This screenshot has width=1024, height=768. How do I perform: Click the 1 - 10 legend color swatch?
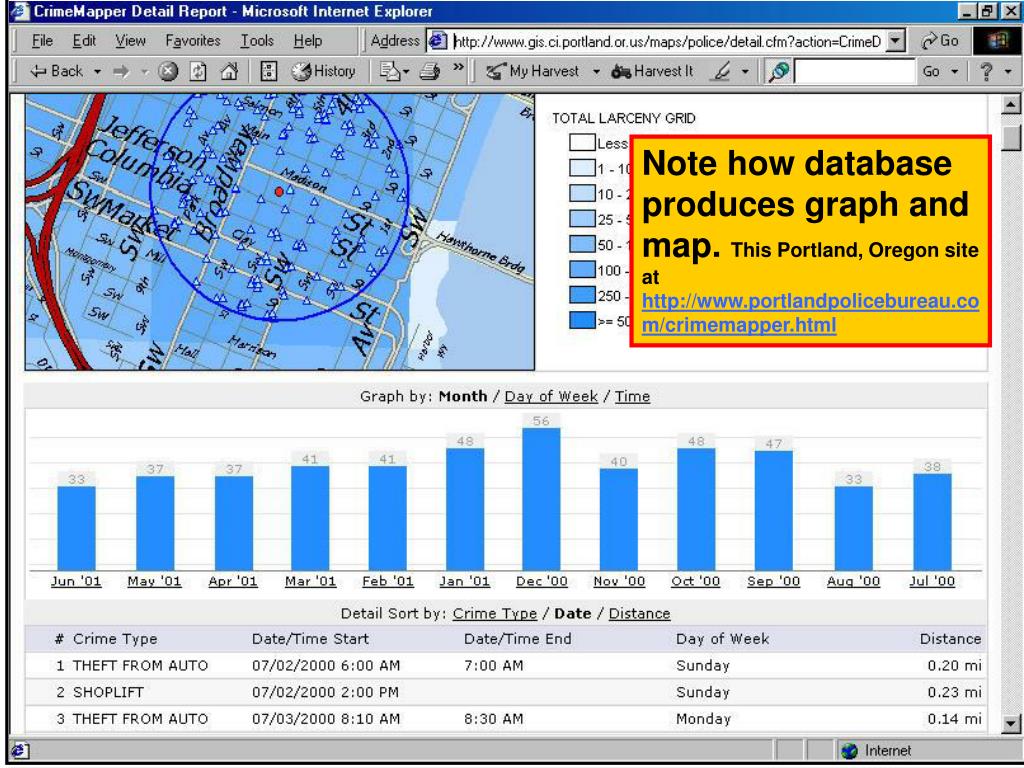[582, 168]
